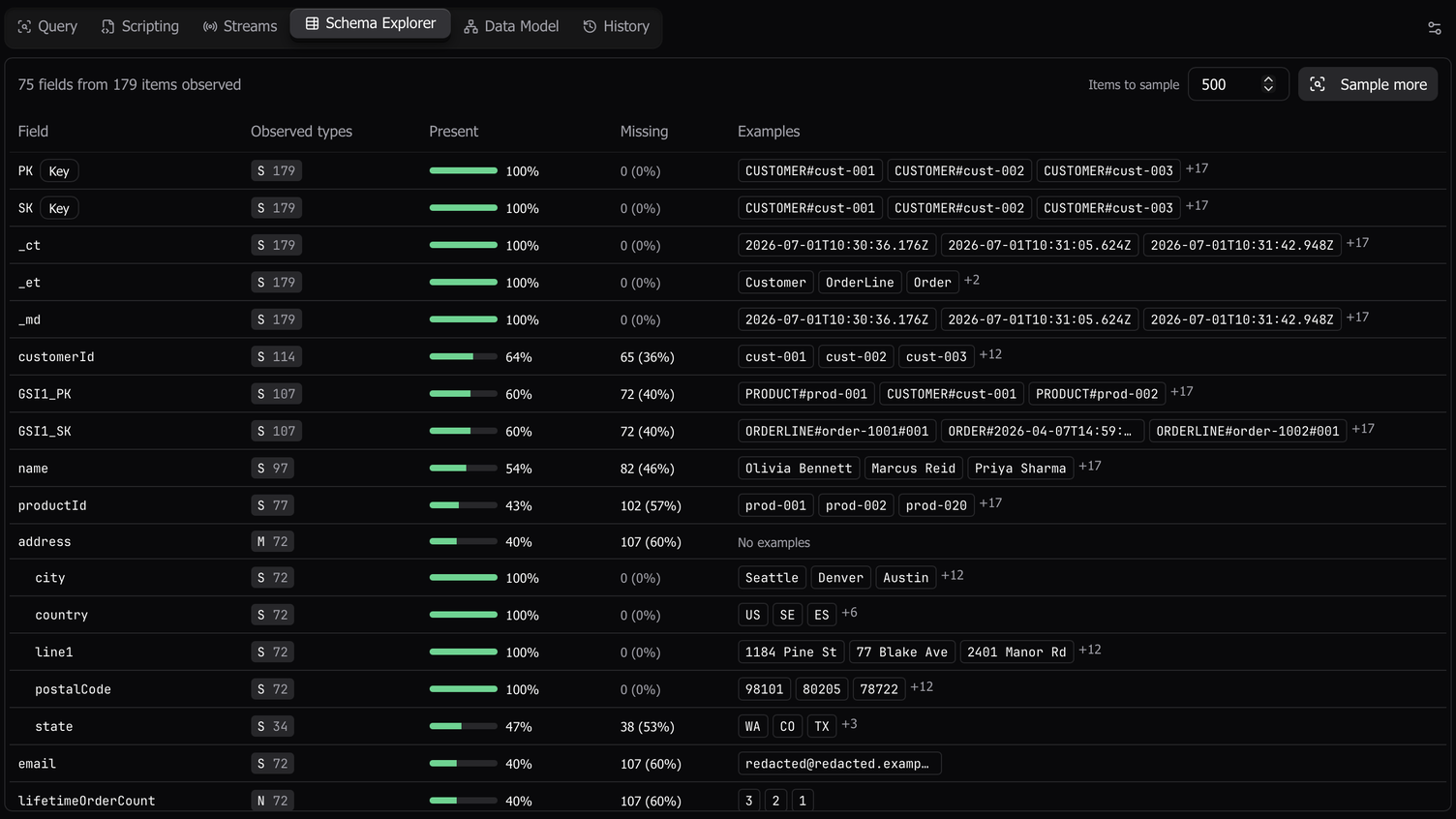1456x819 pixels.
Task: Click the OrderLine example chip
Action: point(860,283)
